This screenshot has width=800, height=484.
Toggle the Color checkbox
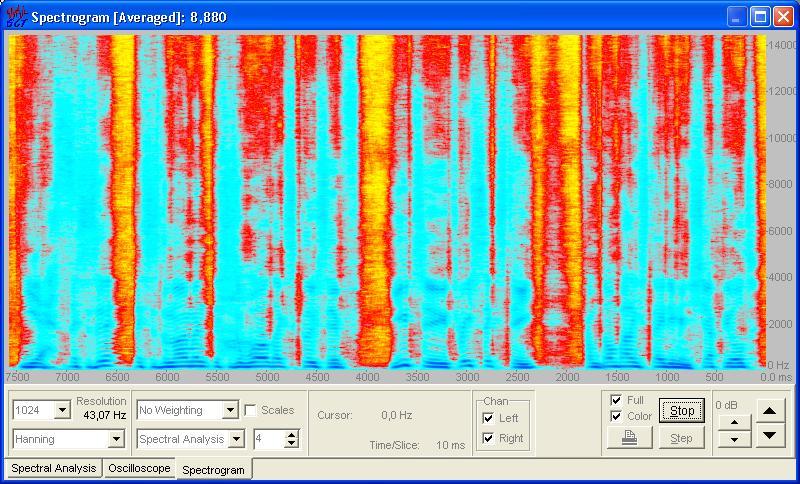[x=616, y=416]
